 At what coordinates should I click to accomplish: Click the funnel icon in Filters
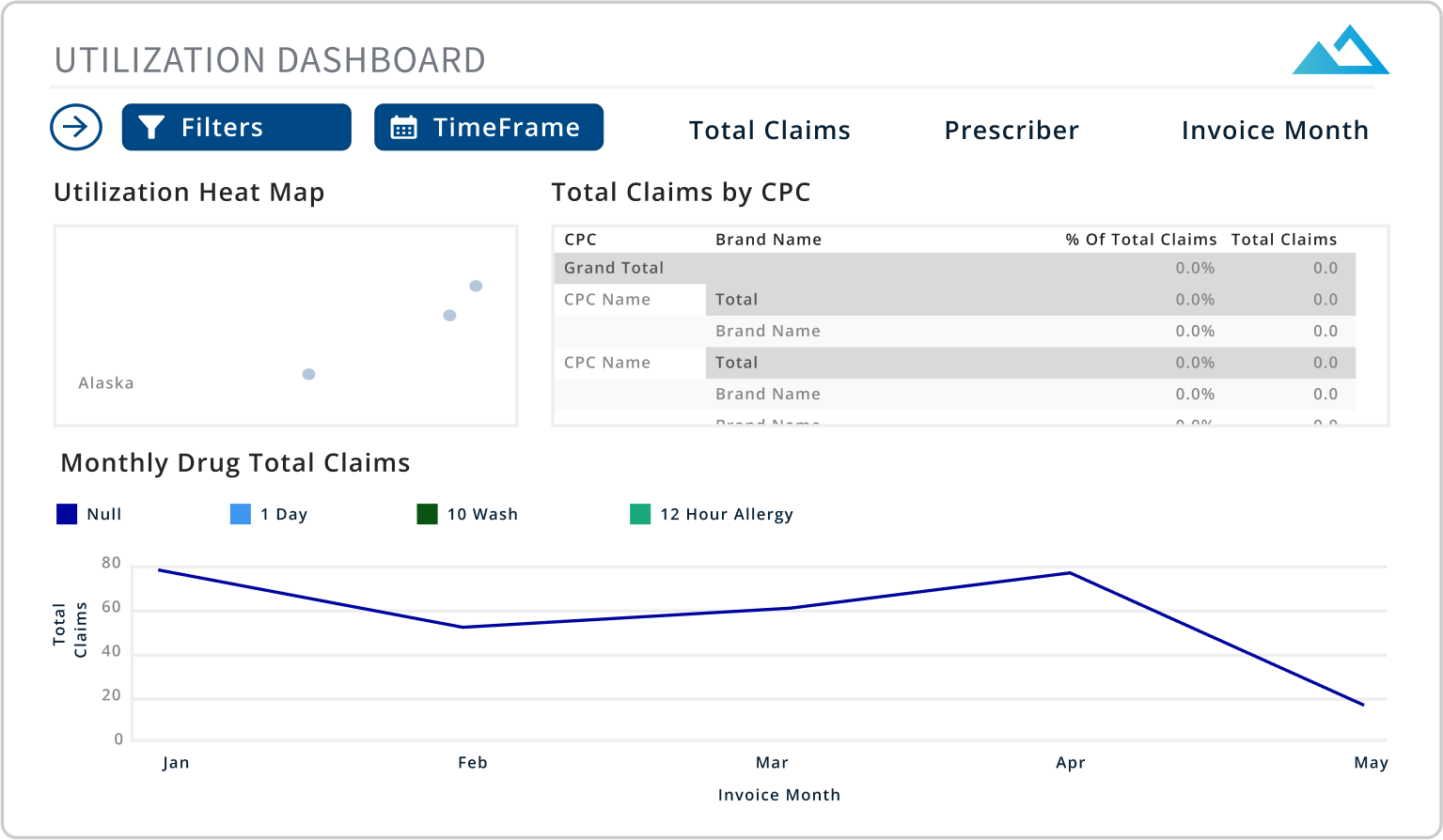(151, 128)
